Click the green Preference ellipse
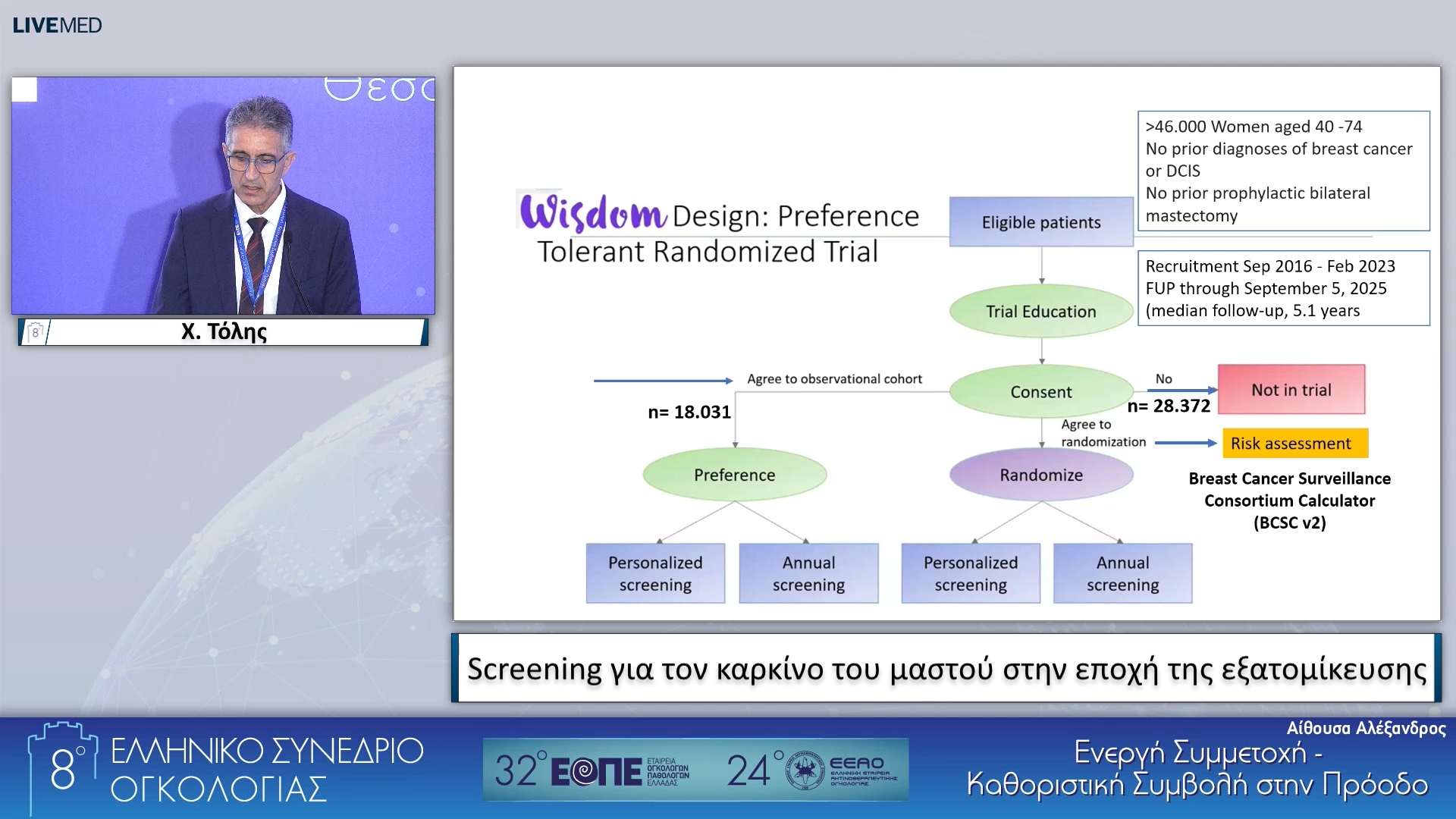This screenshot has height=819, width=1456. [735, 475]
